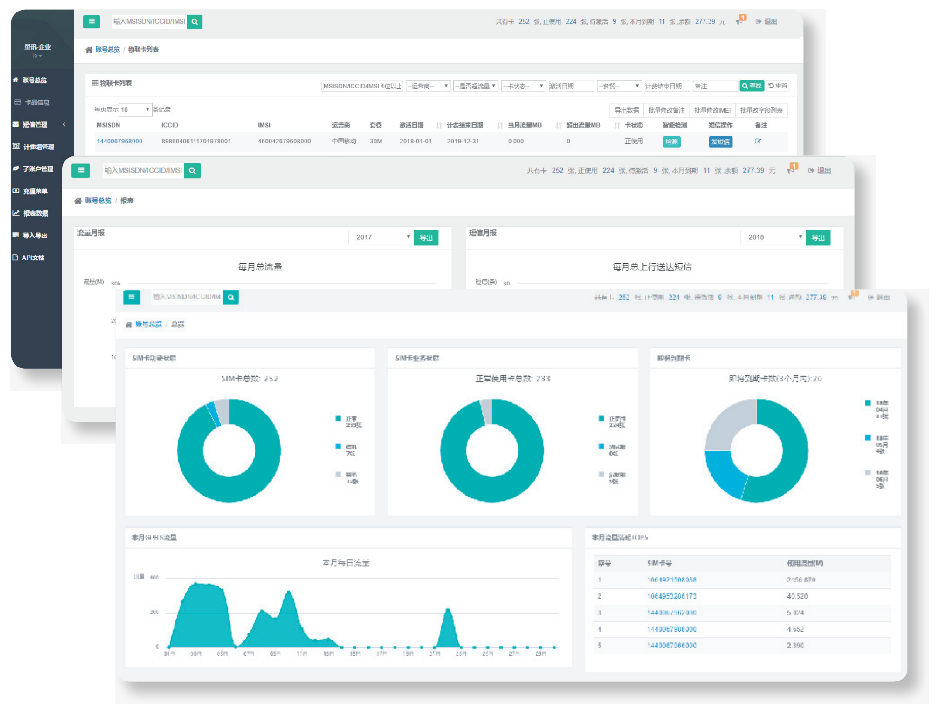
Task: Click hamburger menu button in card list window
Action: [91, 20]
